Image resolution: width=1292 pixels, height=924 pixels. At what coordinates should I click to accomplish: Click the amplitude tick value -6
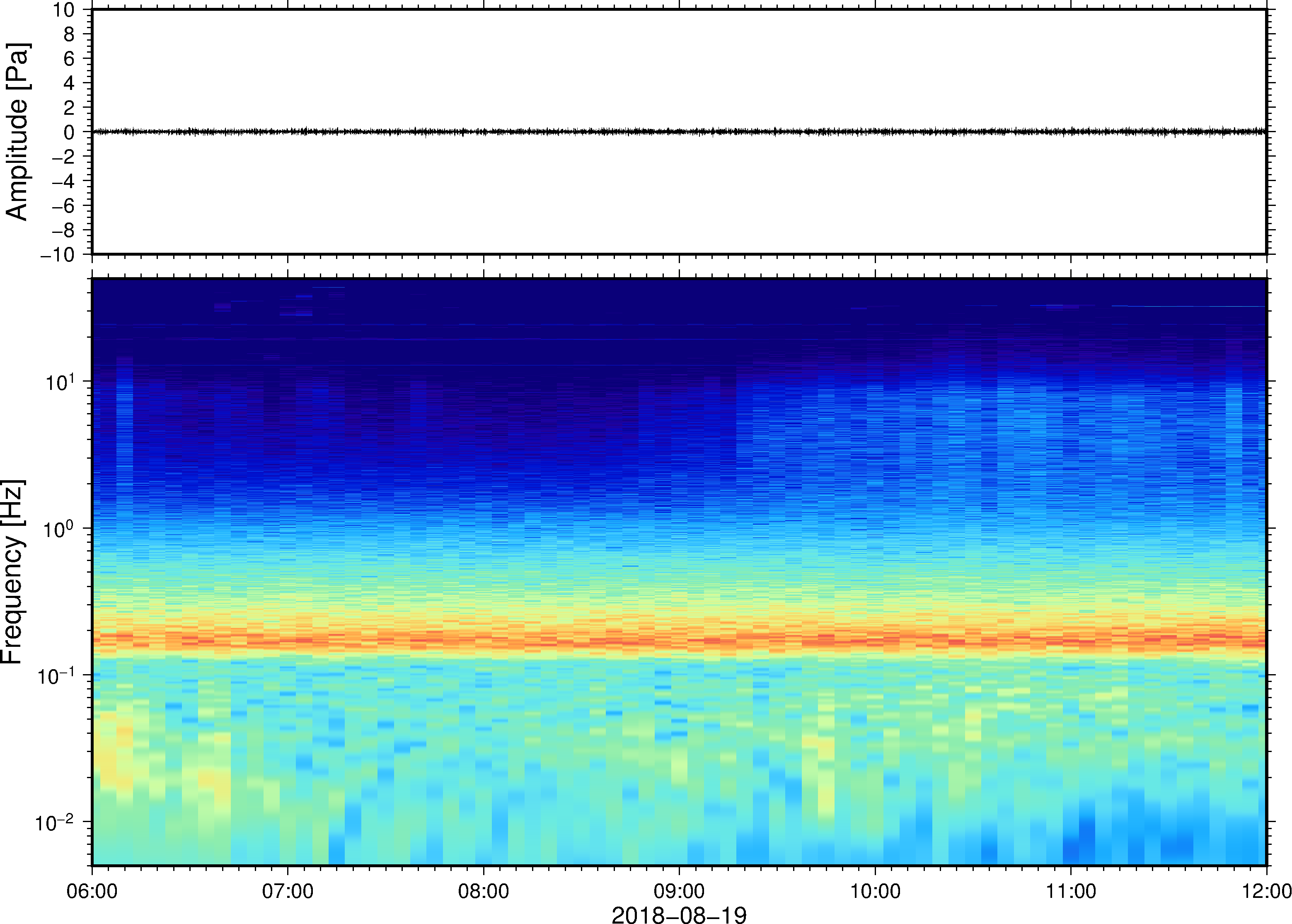63,206
